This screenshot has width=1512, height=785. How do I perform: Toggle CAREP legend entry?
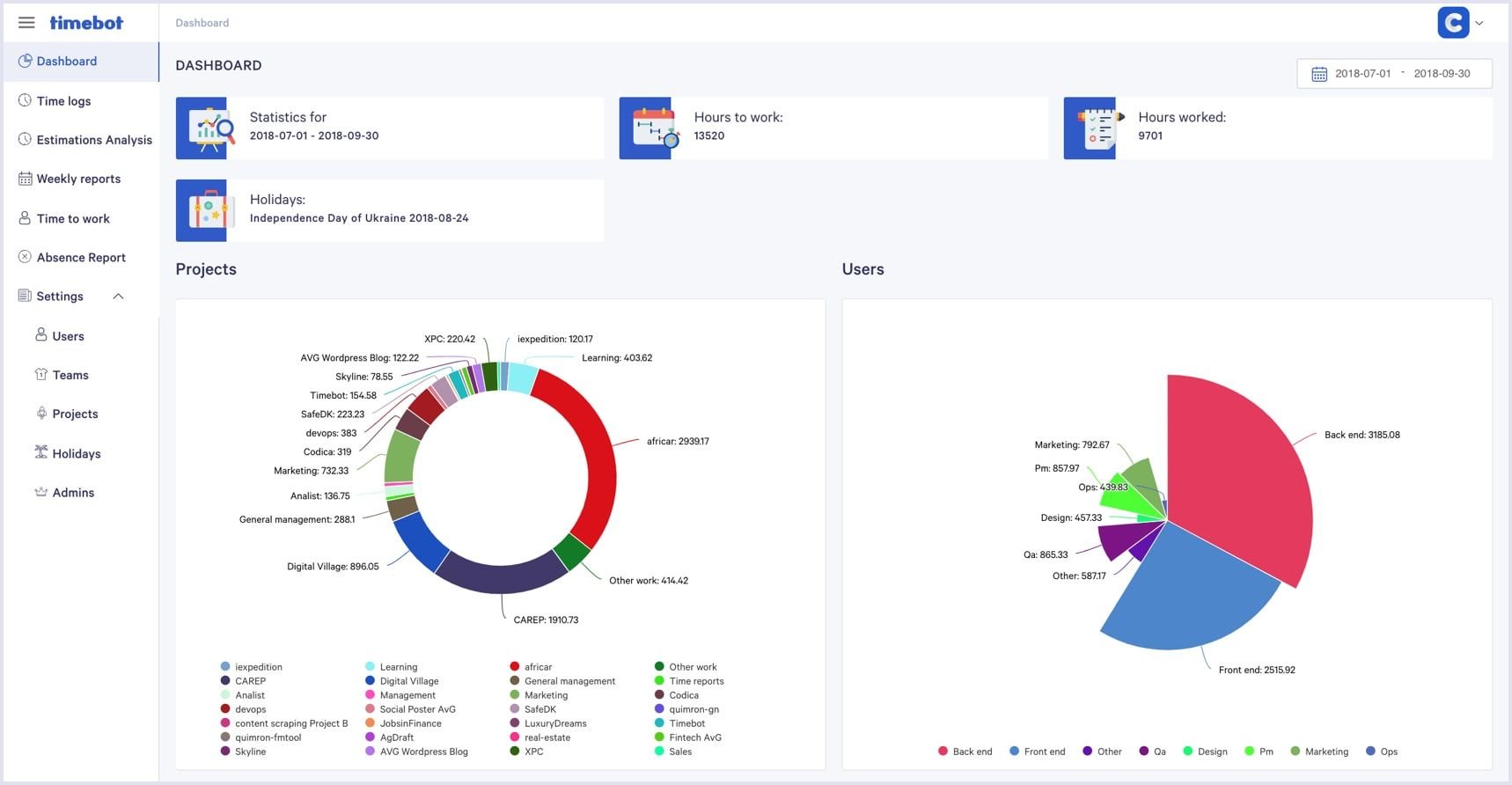click(x=243, y=681)
